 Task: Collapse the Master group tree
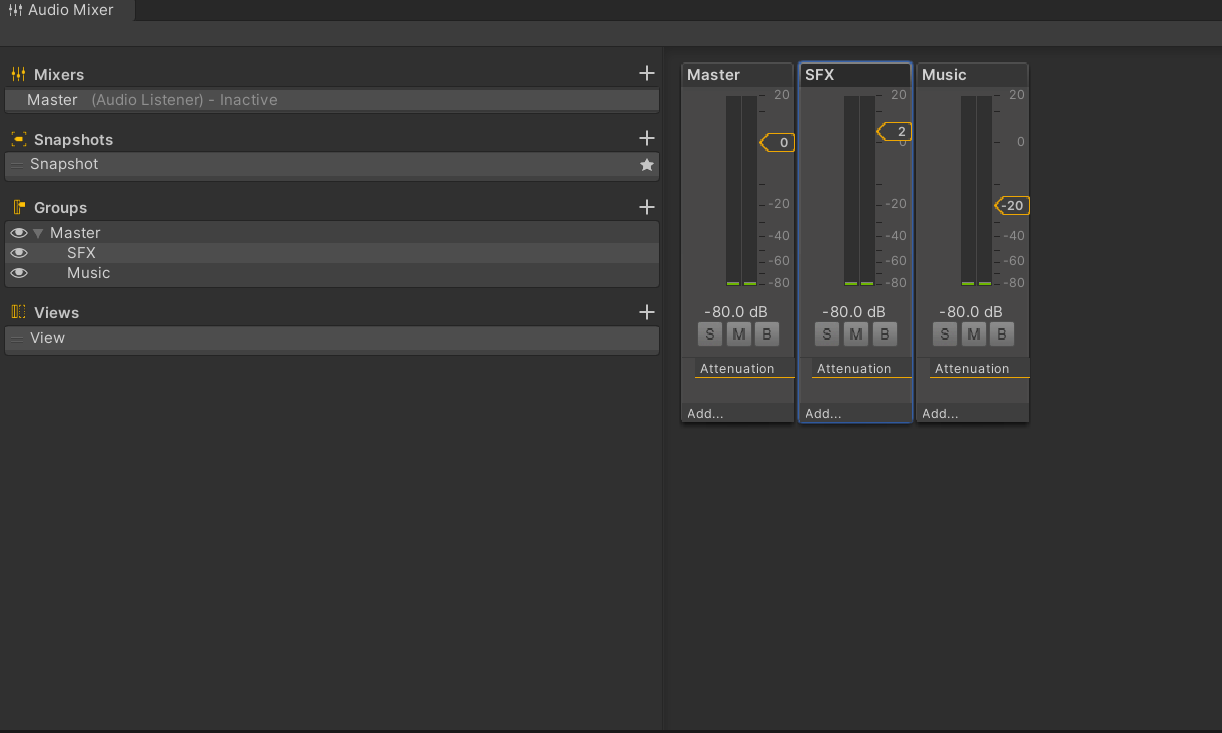click(x=38, y=233)
